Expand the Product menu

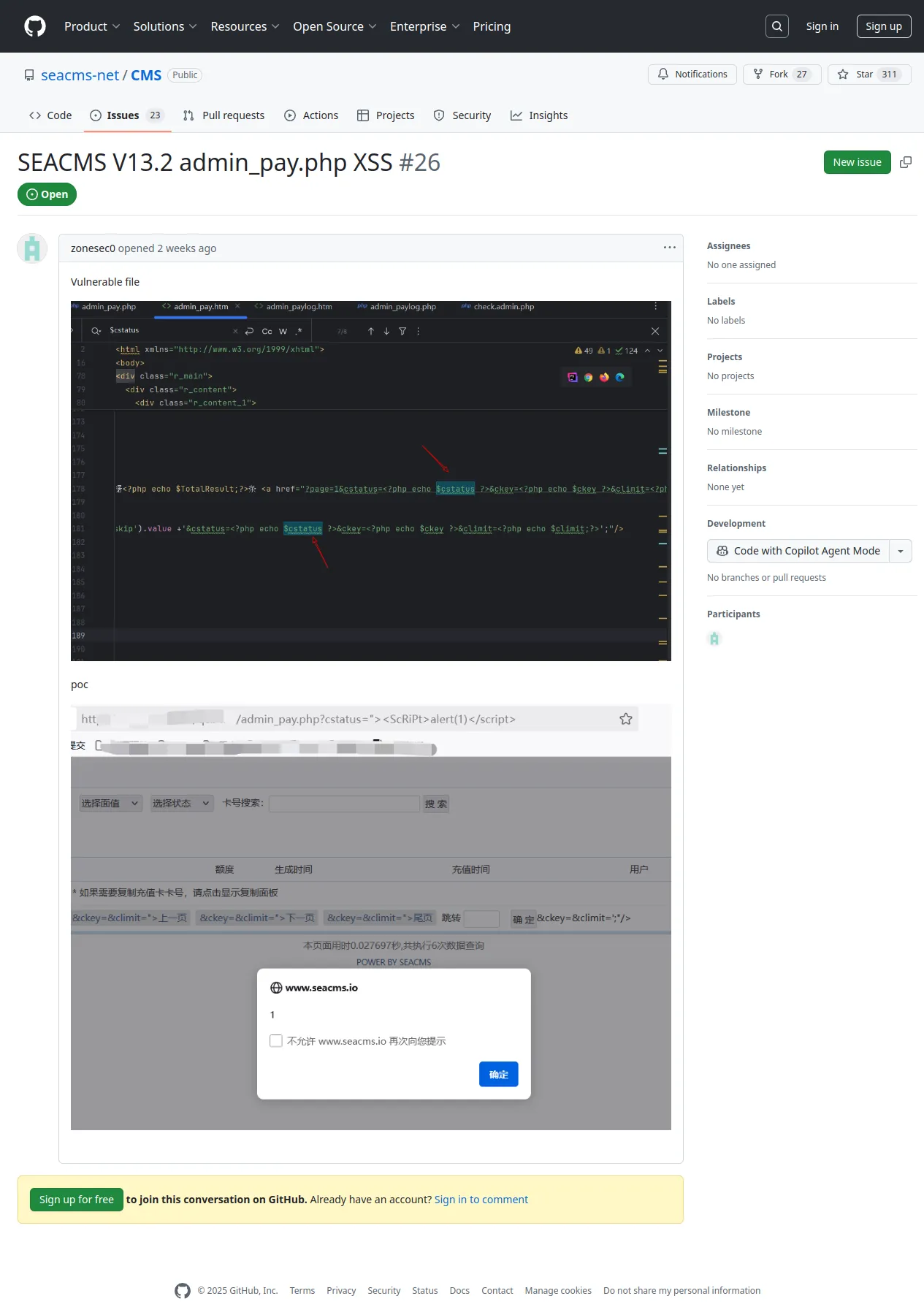[x=92, y=26]
